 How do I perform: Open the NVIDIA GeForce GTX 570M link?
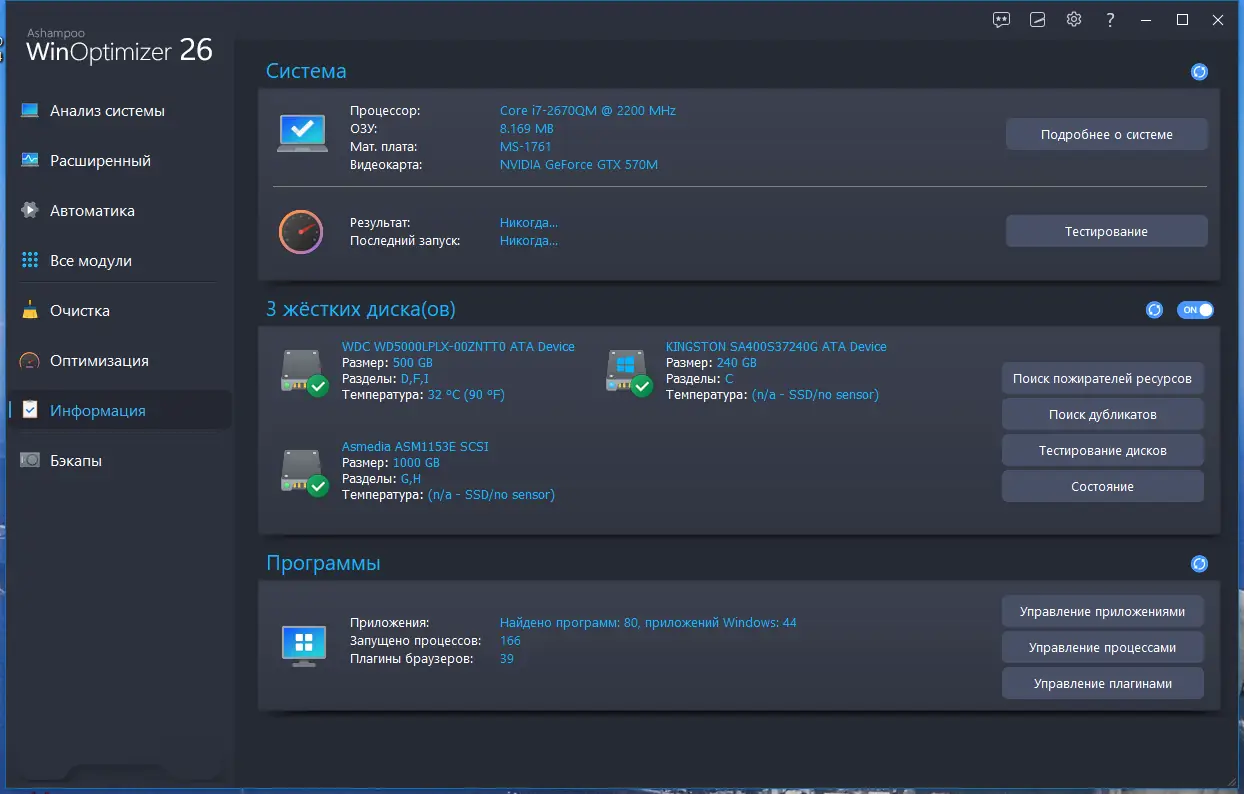click(x=577, y=164)
